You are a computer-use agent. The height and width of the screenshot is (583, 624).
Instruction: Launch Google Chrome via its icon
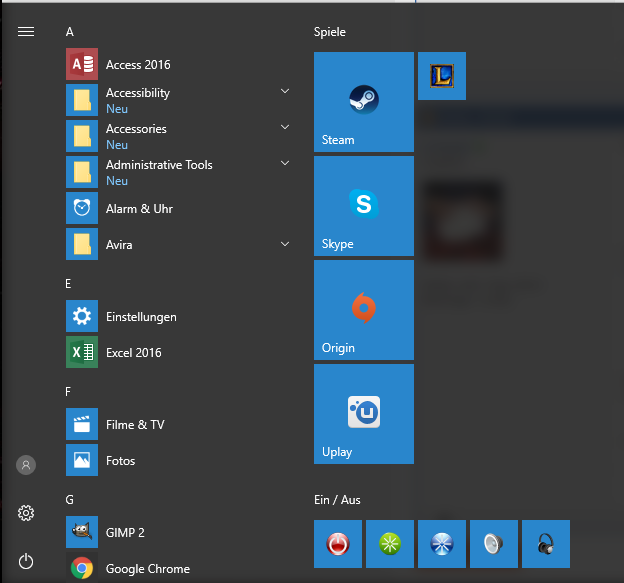click(x=82, y=567)
